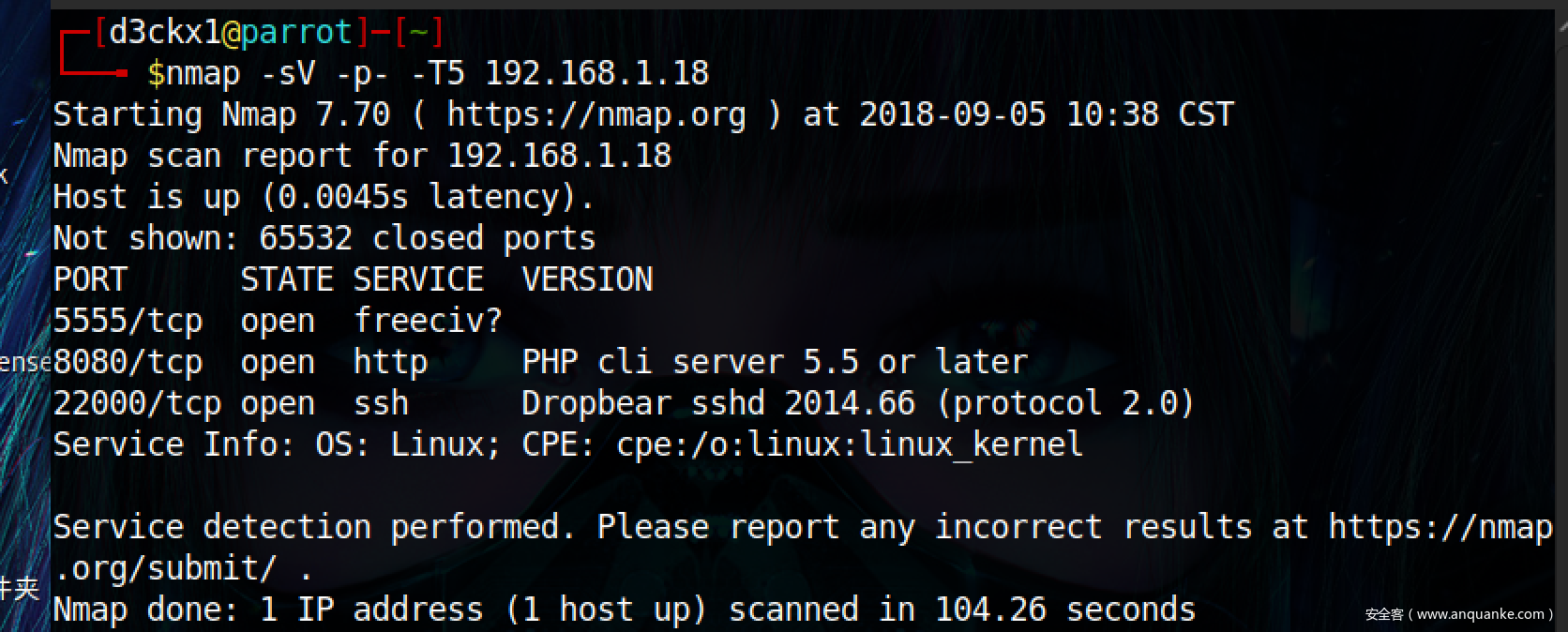Click the STATE column header
1568x632 pixels.
click(287, 279)
